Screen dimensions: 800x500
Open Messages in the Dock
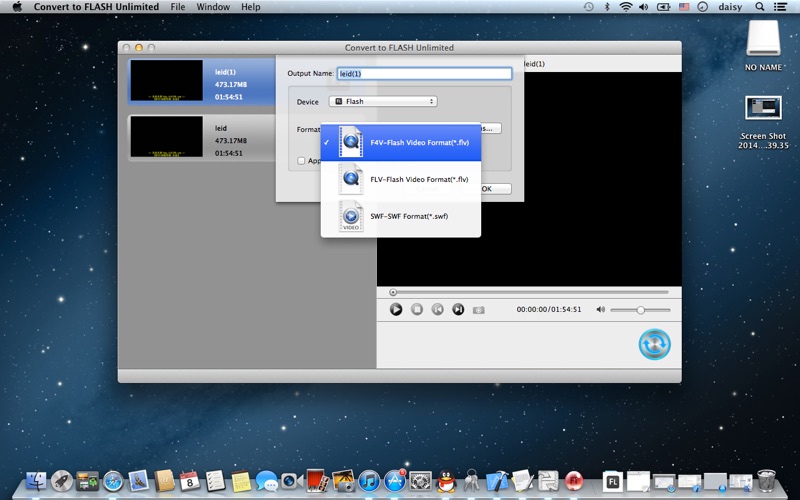coord(266,481)
